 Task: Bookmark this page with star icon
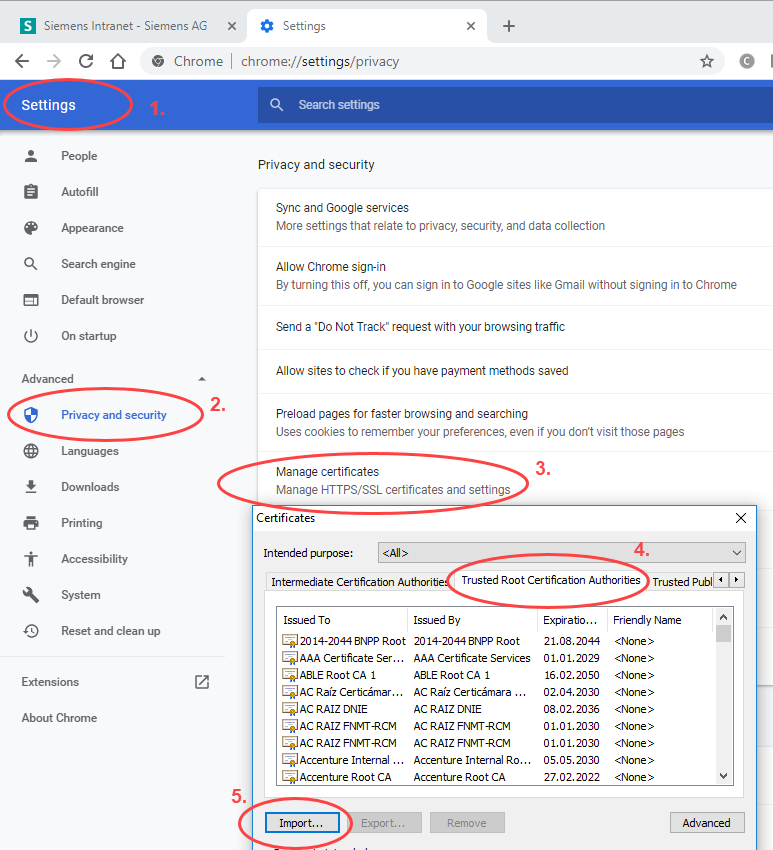707,61
